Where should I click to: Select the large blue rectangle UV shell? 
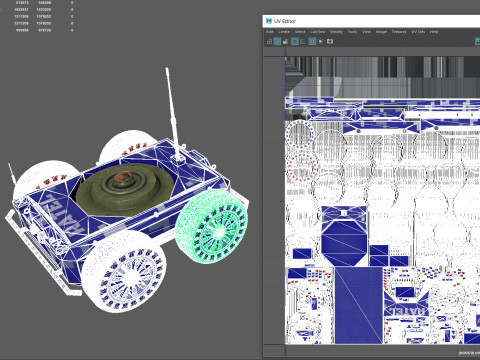click(x=359, y=305)
